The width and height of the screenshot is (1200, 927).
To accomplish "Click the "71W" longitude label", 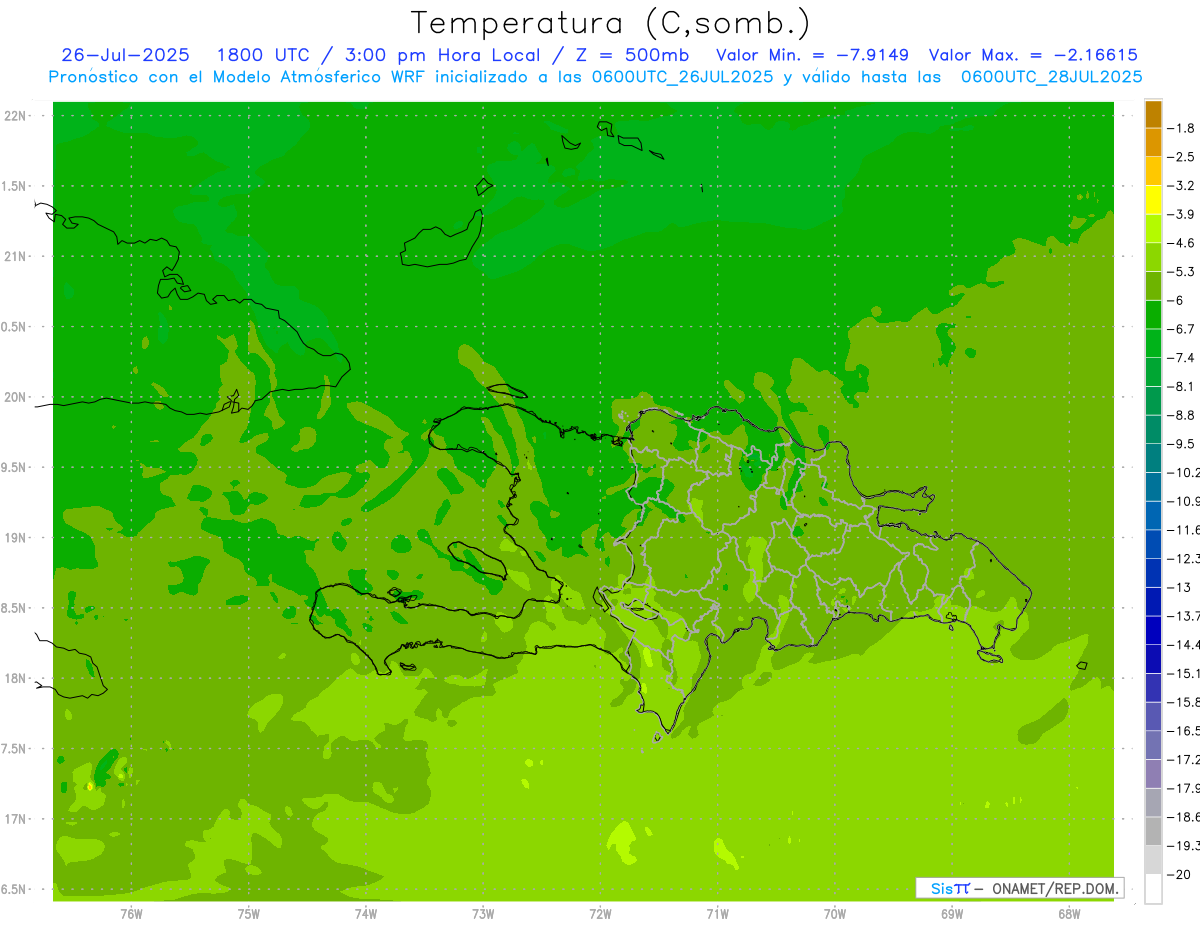I will pyautogui.click(x=717, y=914).
